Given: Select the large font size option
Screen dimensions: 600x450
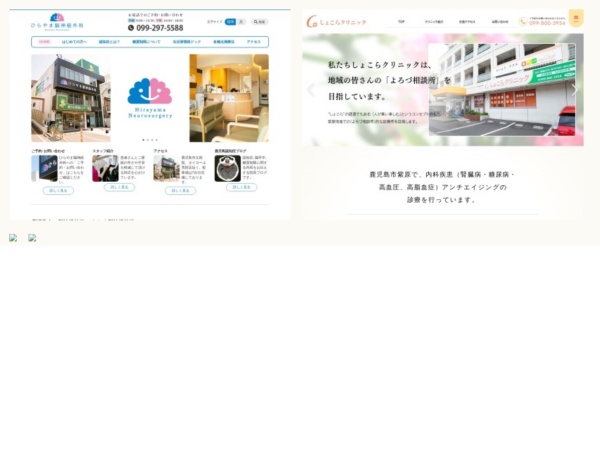Looking at the screenshot, I should coord(241,21).
